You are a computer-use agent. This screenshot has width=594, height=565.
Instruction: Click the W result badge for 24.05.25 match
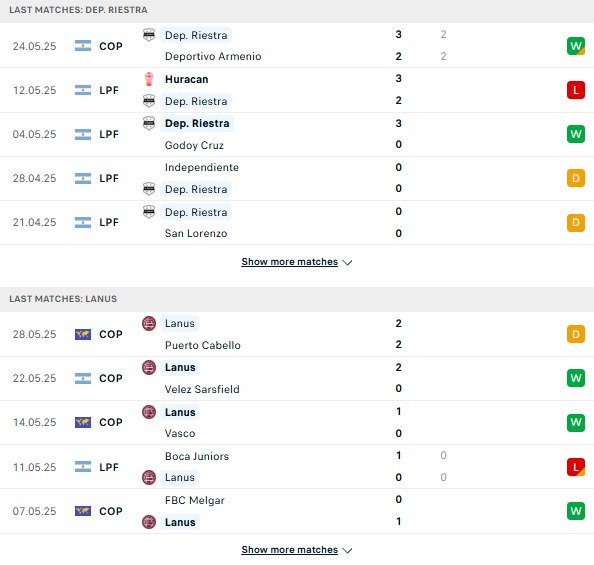pos(575,46)
